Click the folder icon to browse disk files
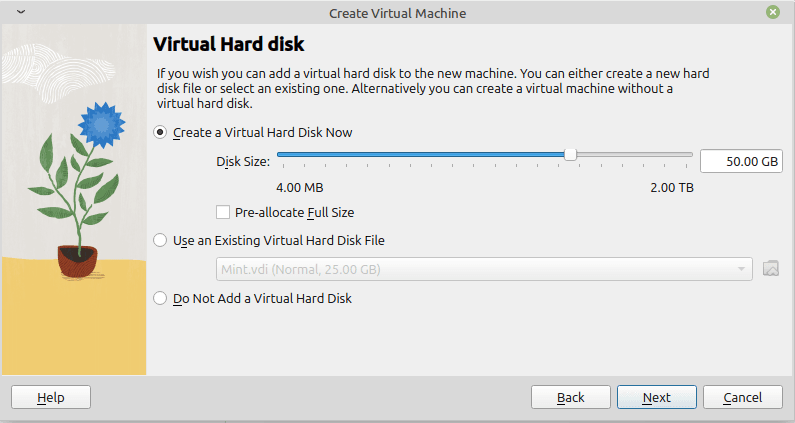The image size is (795, 423). tap(771, 268)
